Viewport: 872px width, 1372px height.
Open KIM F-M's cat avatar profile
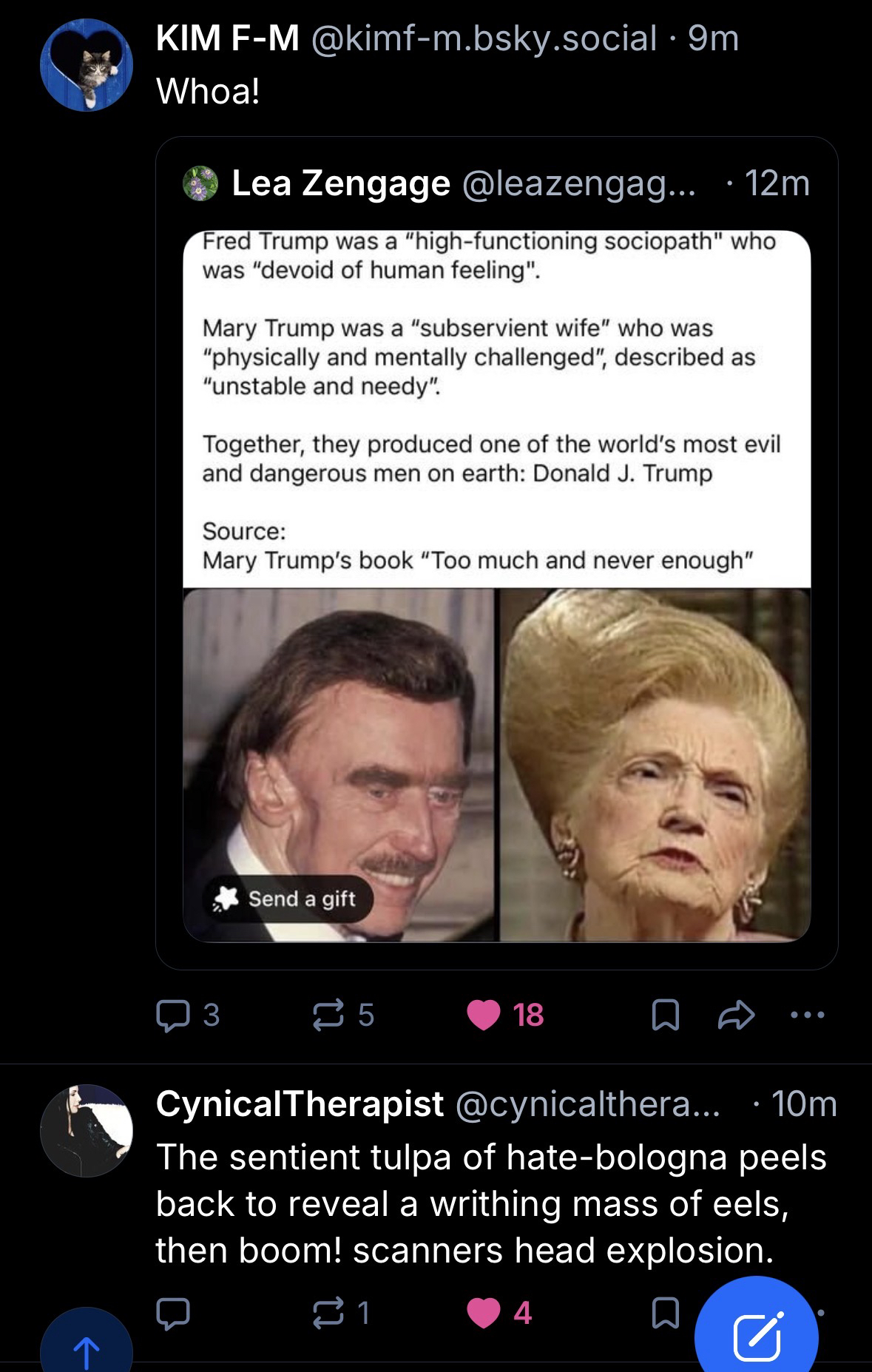86,65
